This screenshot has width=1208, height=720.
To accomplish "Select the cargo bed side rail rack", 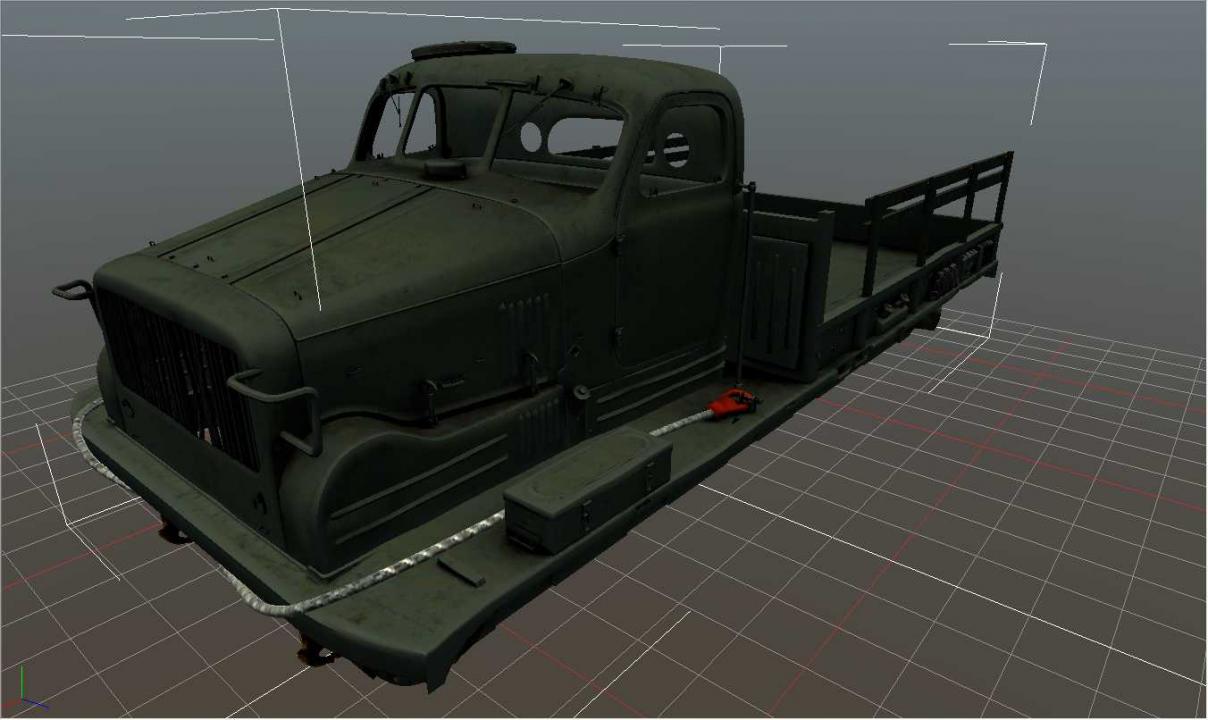I will click(940, 205).
